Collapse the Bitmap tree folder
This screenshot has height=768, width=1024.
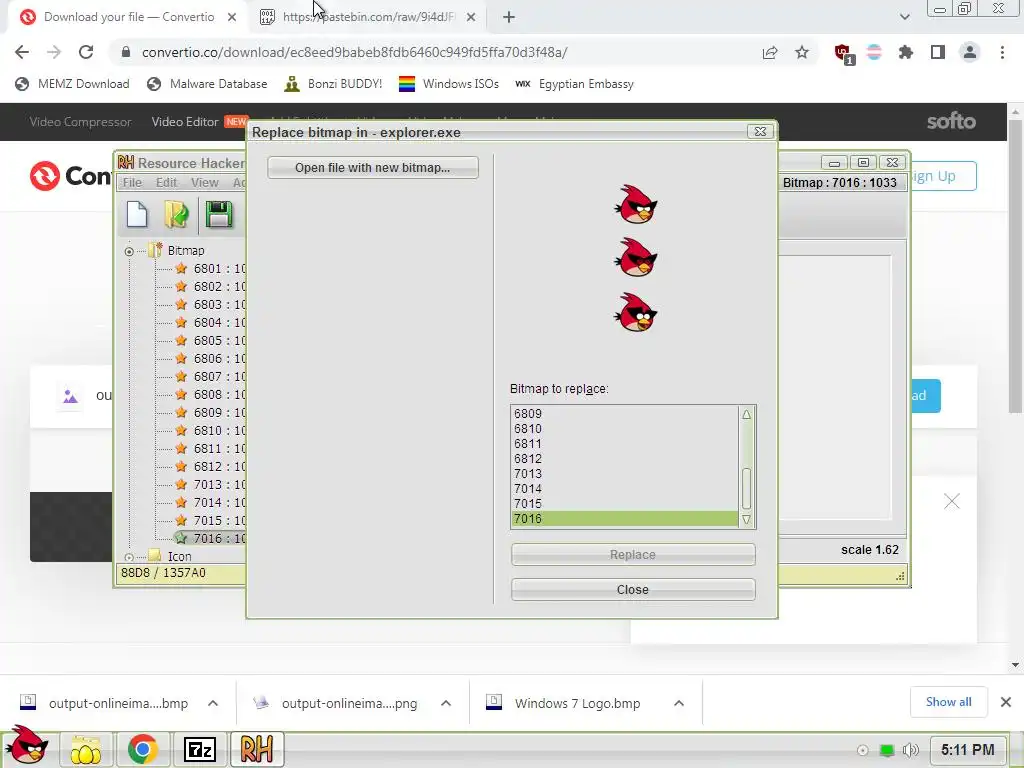click(x=129, y=251)
